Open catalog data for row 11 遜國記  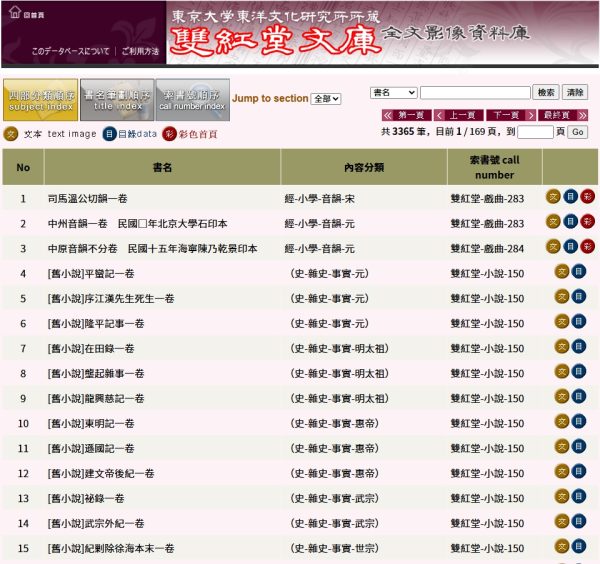coord(579,446)
